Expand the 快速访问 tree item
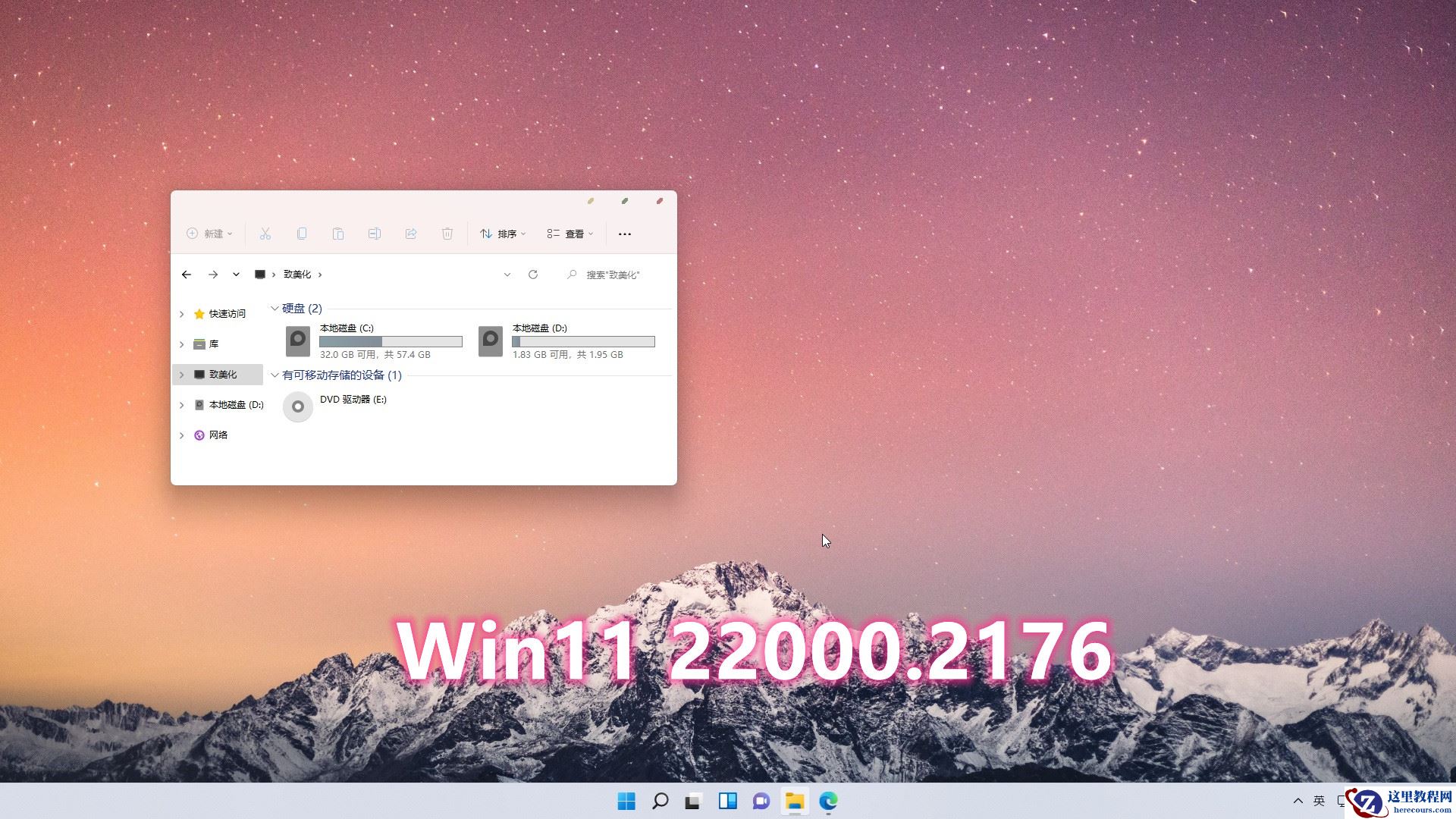Screen dimensions: 1456x819 [181, 313]
